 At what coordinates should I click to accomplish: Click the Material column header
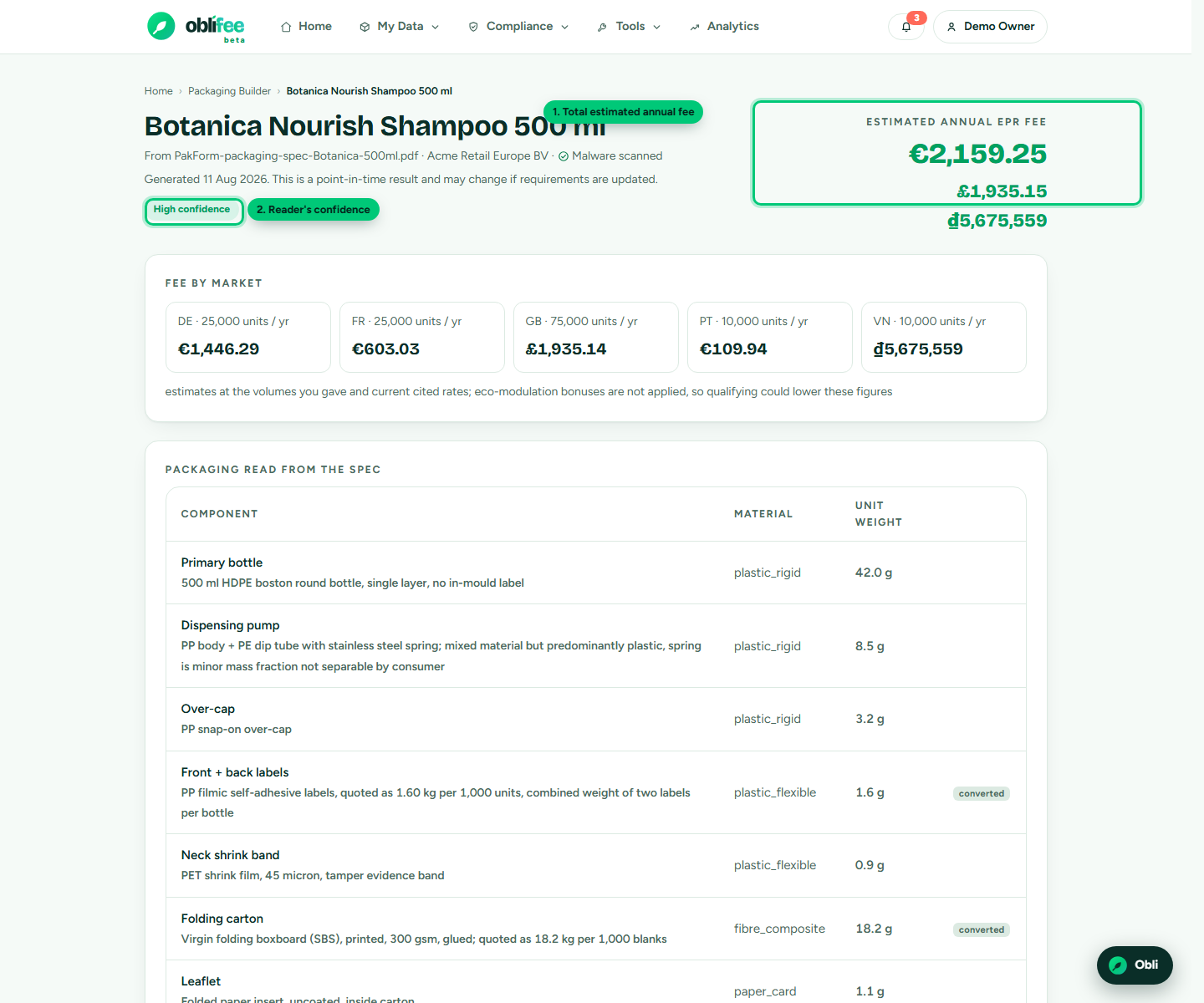coord(763,514)
